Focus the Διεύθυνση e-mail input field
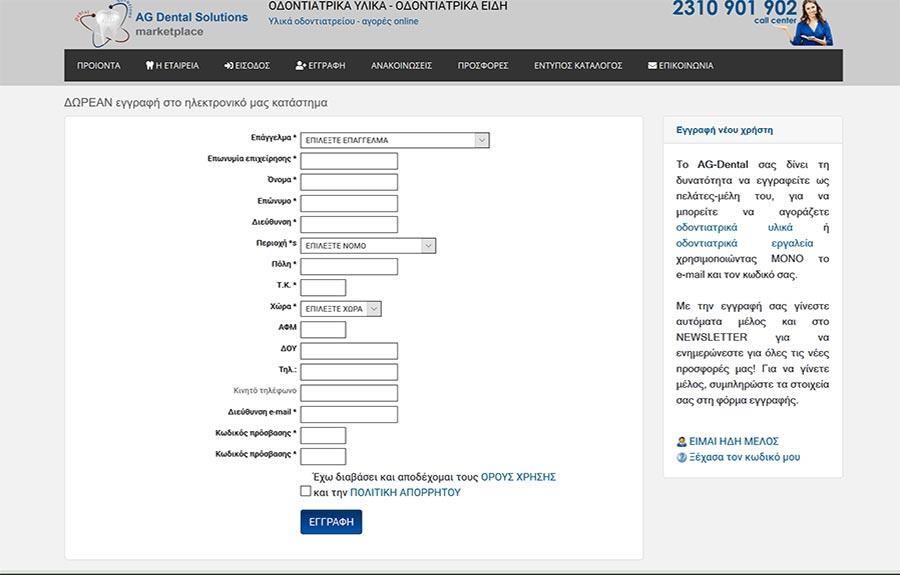Image resolution: width=900 pixels, height=575 pixels. click(349, 414)
